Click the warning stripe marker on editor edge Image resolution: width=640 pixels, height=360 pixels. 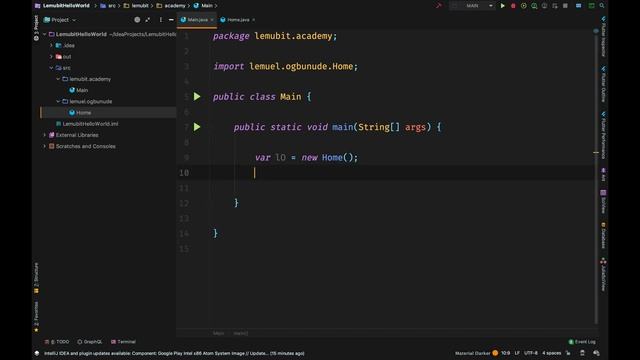(596, 153)
